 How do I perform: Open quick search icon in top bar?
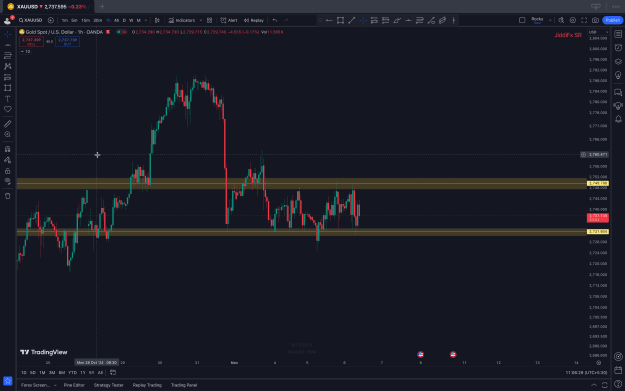(x=561, y=20)
